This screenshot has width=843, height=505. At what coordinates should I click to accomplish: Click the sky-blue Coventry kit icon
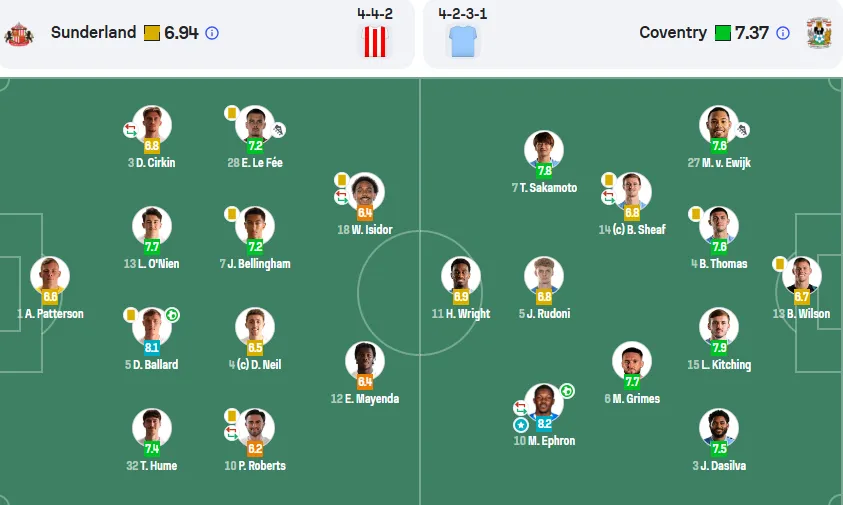point(462,41)
